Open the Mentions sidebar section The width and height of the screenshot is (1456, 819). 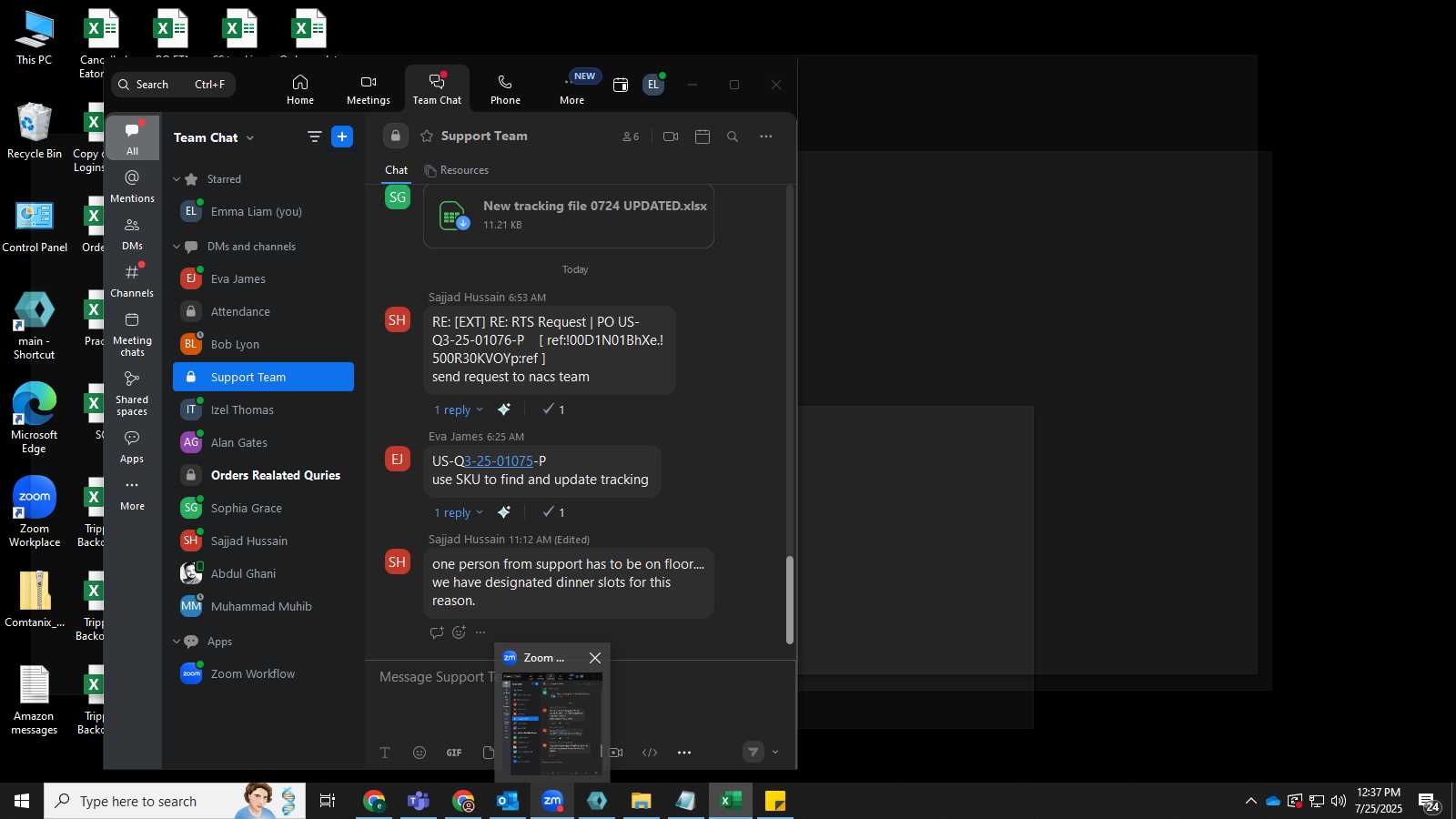(x=132, y=186)
